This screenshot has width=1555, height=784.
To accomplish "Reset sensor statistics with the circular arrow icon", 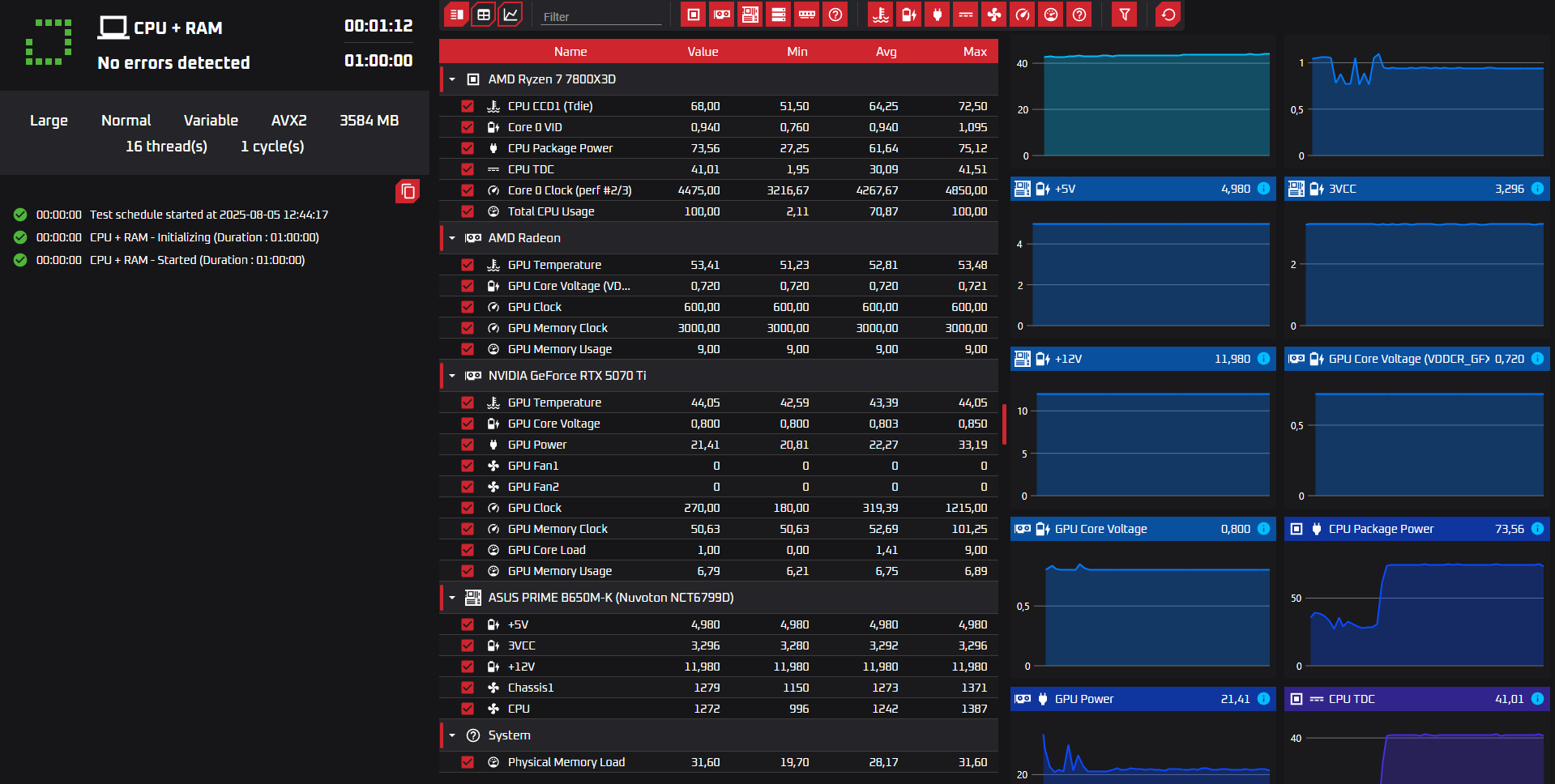I will (1168, 15).
